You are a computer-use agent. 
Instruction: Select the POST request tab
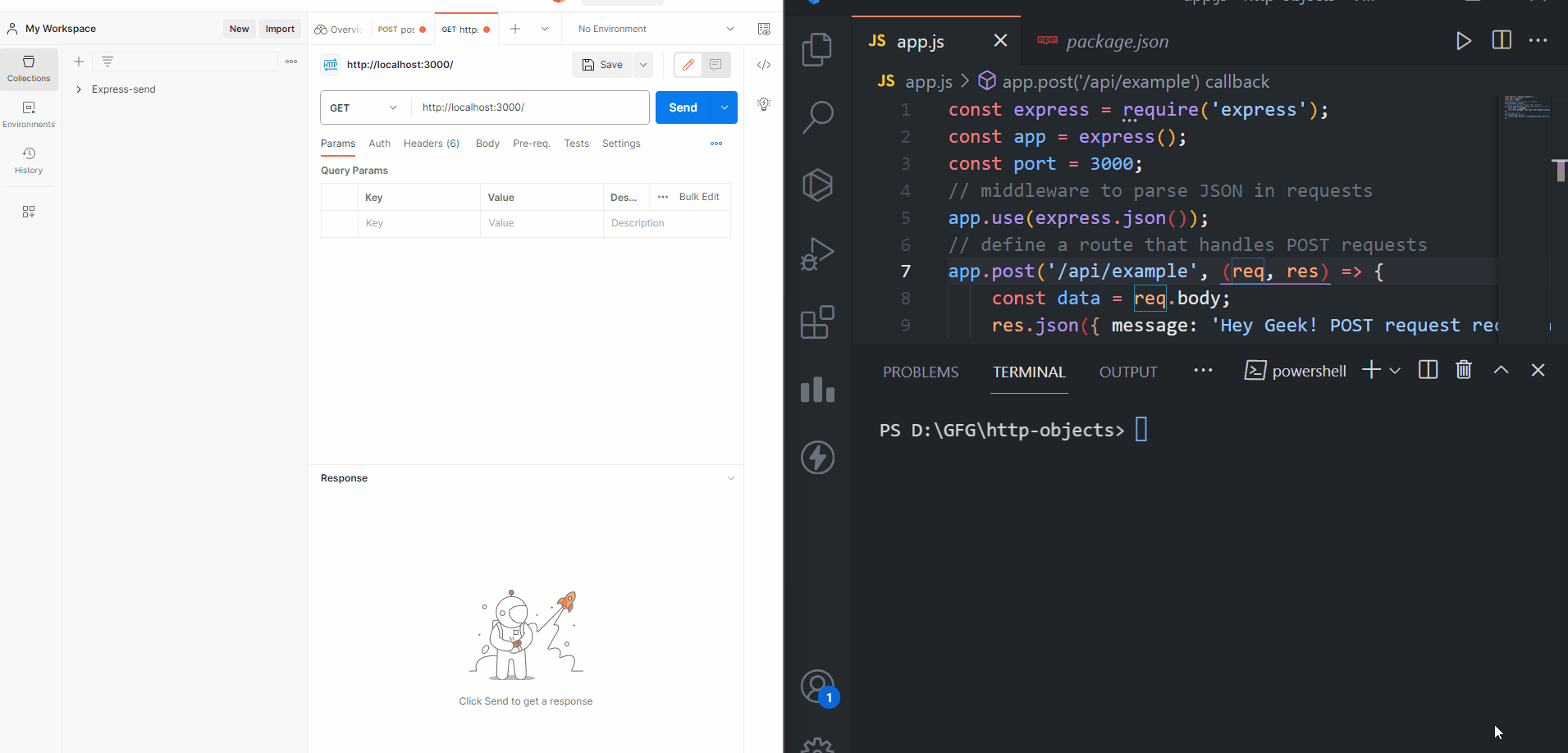(x=401, y=29)
